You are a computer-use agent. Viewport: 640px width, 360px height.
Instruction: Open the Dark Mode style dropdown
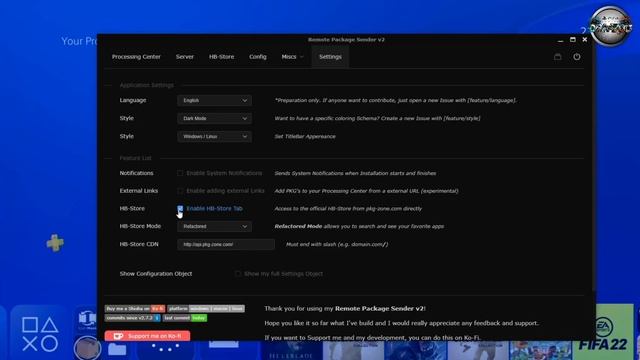[x=214, y=118]
